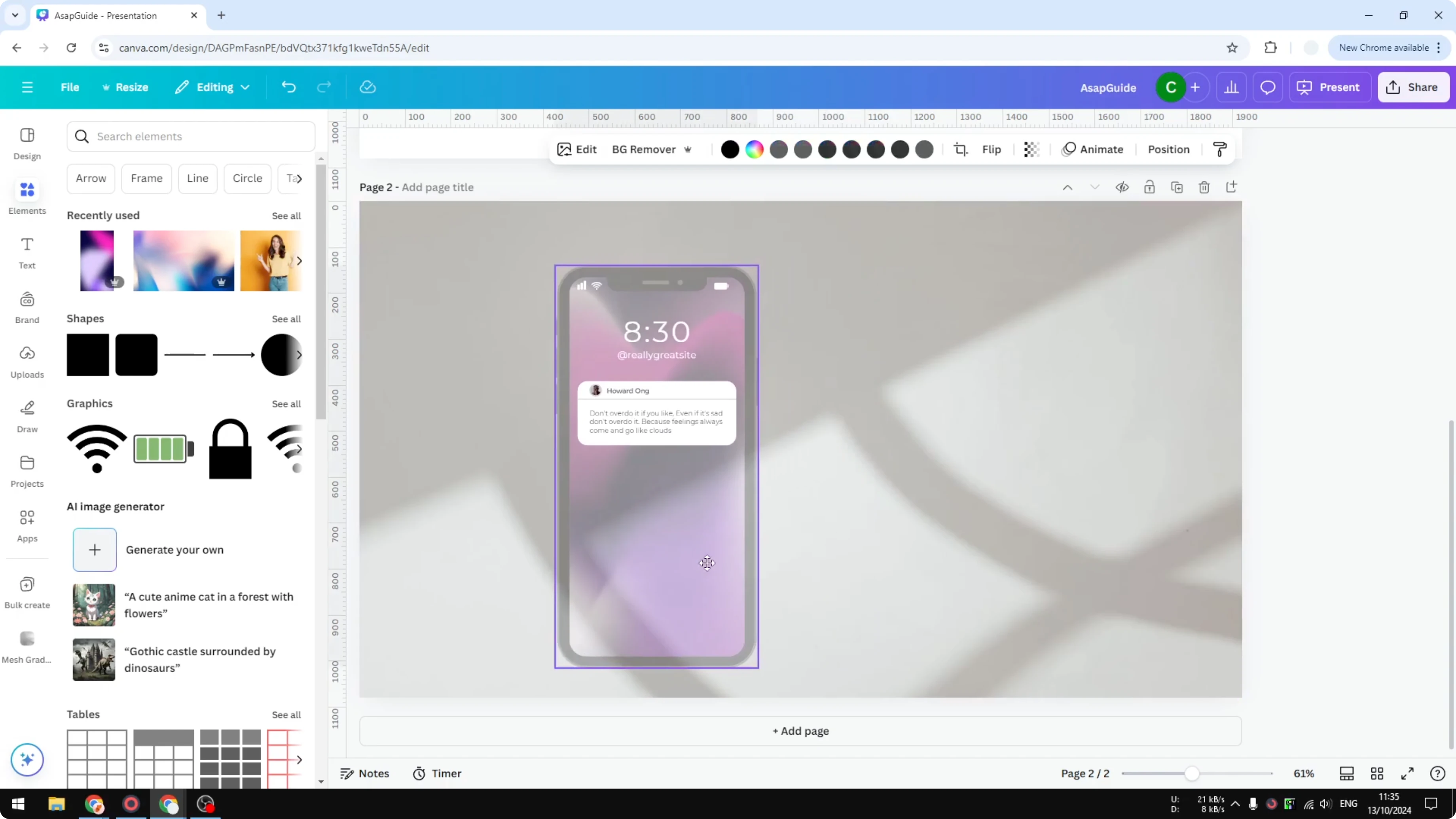
Task: Open Bulk create tool
Action: pos(27,592)
